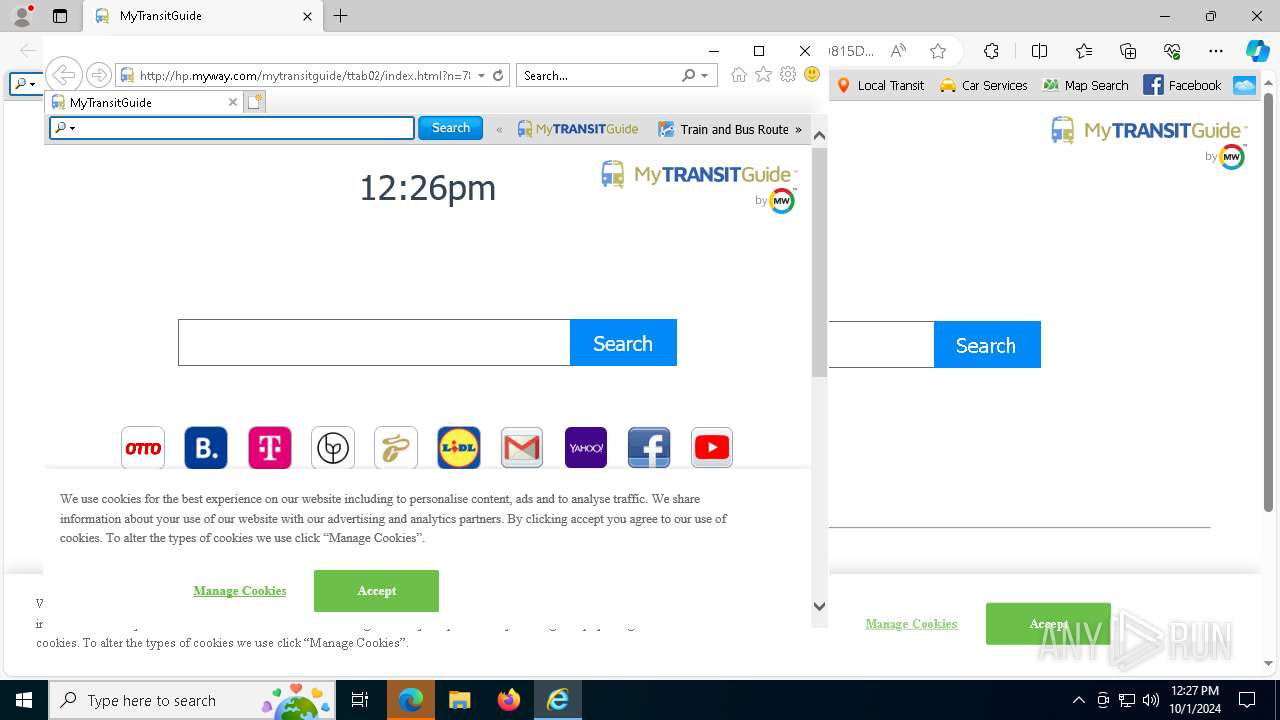
Task: Open the toolbar search provider dropdown
Action: 65,128
